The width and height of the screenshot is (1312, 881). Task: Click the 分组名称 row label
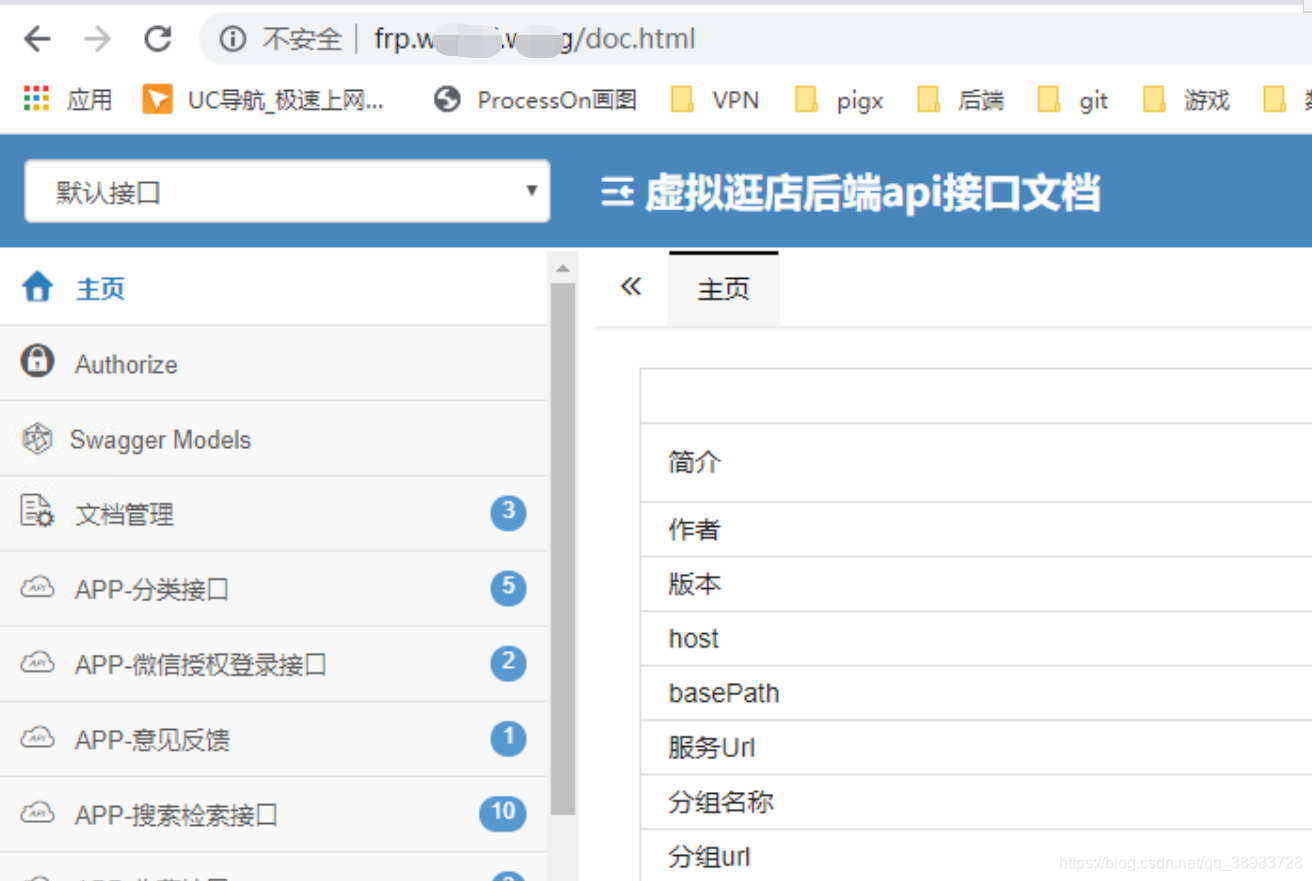click(x=721, y=802)
